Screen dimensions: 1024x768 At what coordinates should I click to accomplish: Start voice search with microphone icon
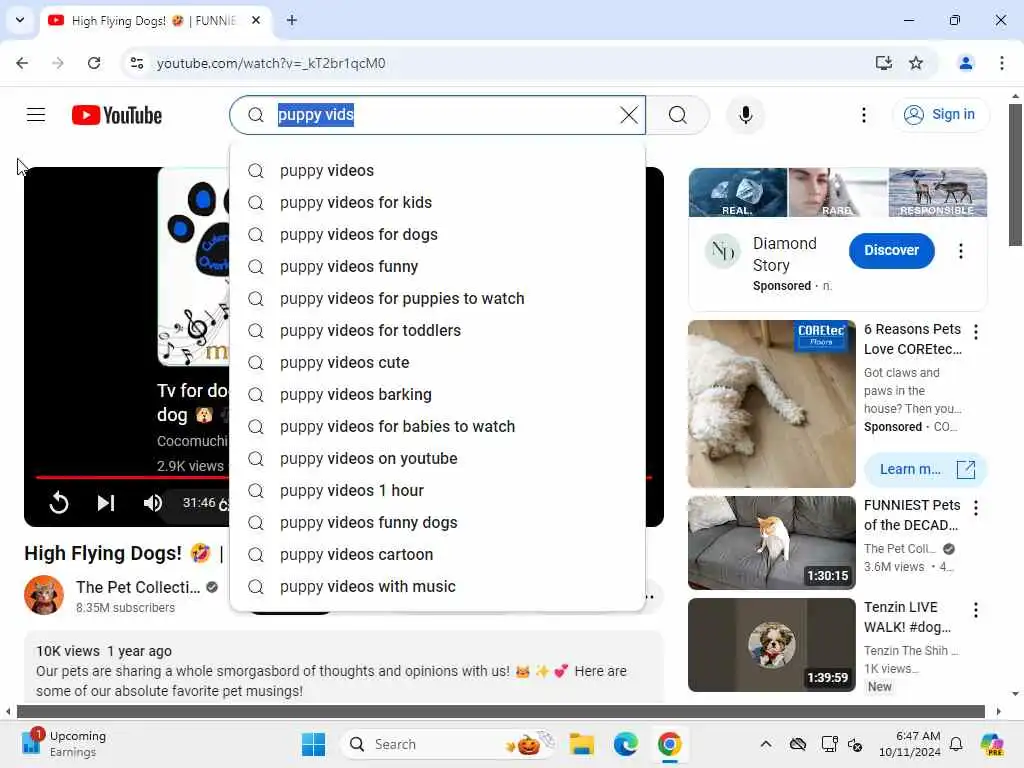click(x=745, y=115)
